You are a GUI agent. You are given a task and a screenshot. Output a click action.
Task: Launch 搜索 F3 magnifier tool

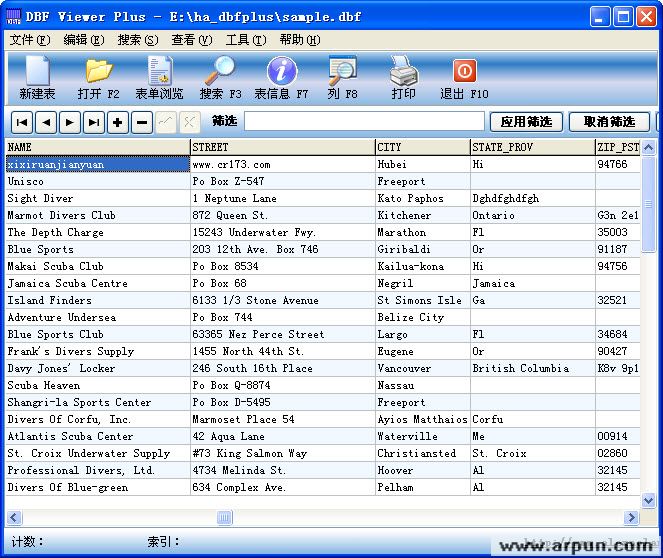click(x=220, y=77)
